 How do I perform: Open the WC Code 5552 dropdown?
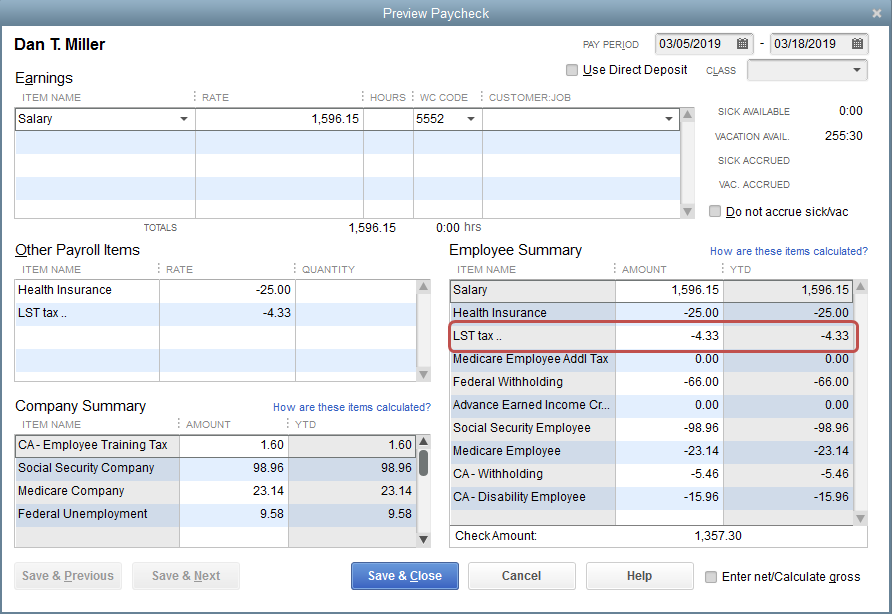[x=472, y=118]
